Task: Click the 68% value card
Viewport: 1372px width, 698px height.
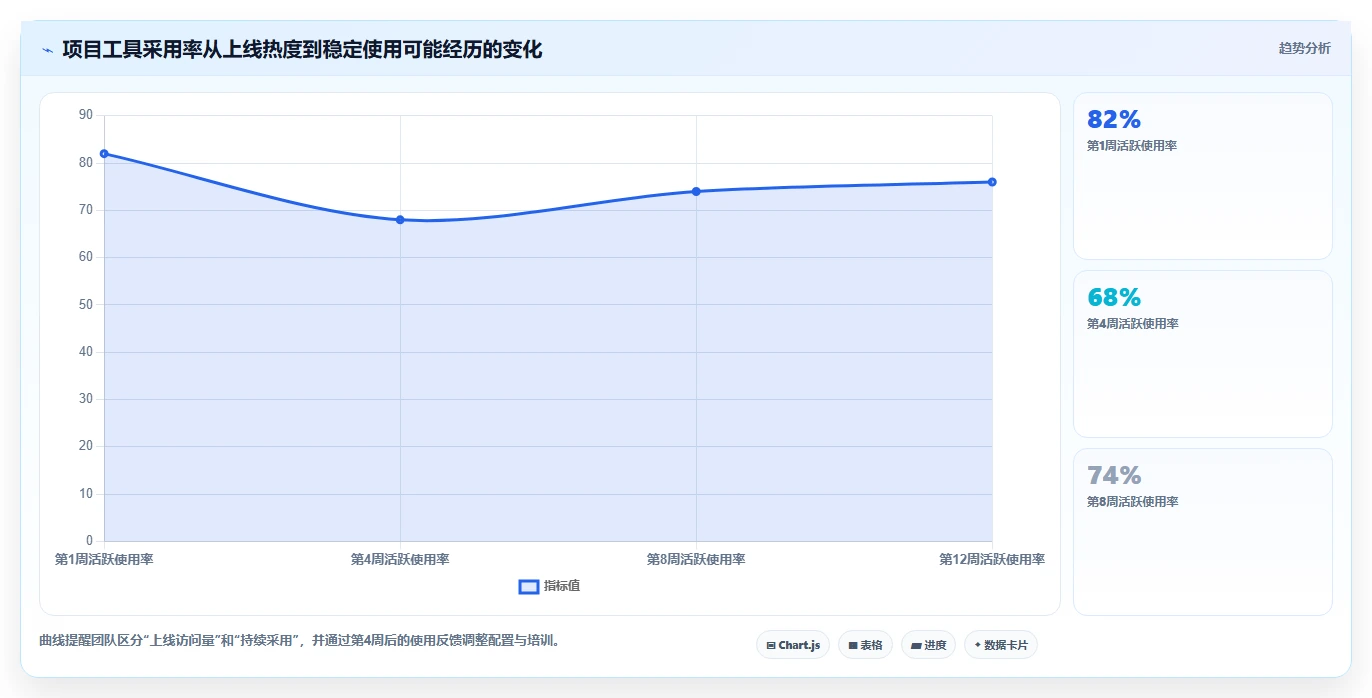Action: (x=1203, y=354)
